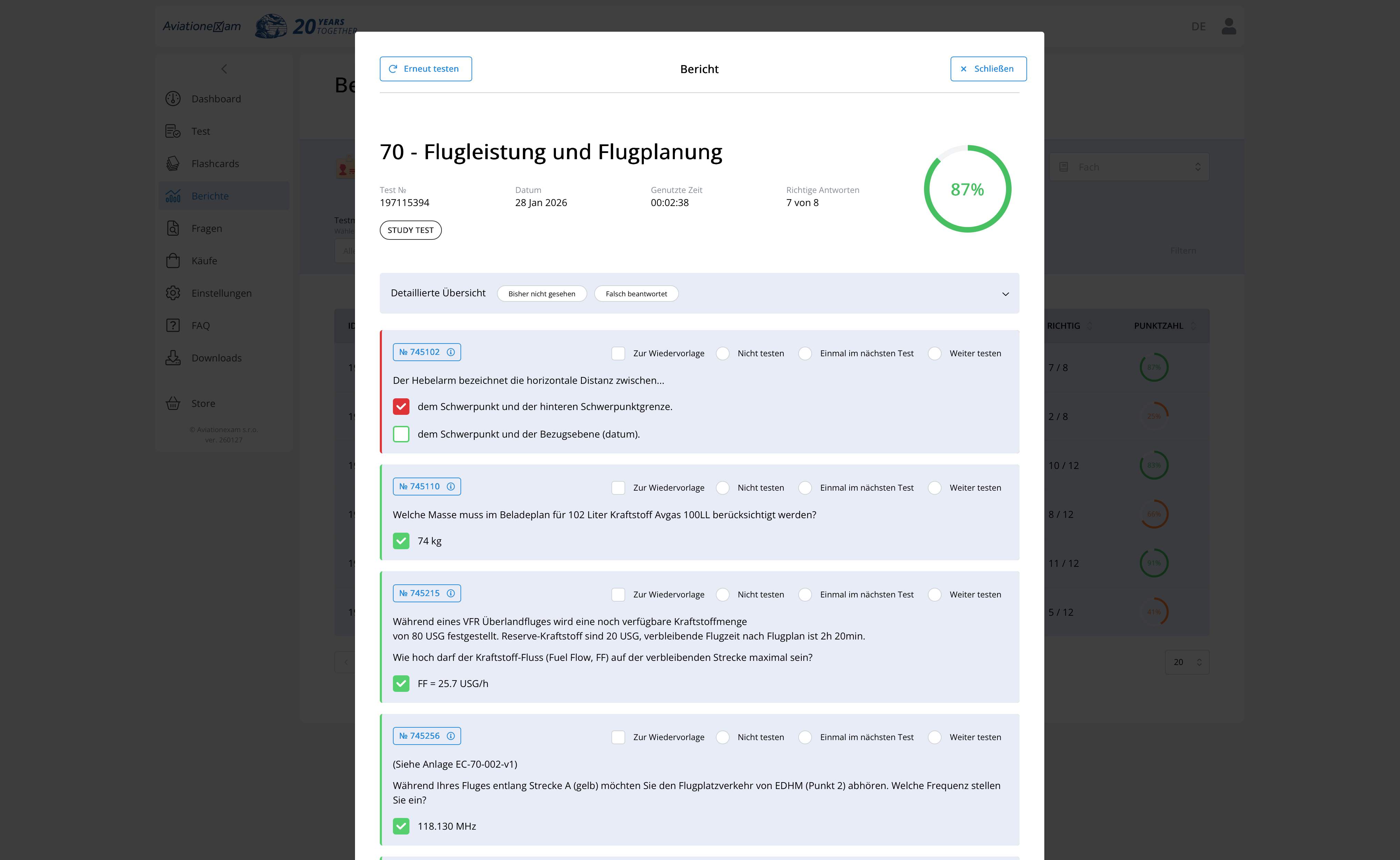1400x860 pixels.
Task: Switch to the Berichte section
Action: coord(211,195)
